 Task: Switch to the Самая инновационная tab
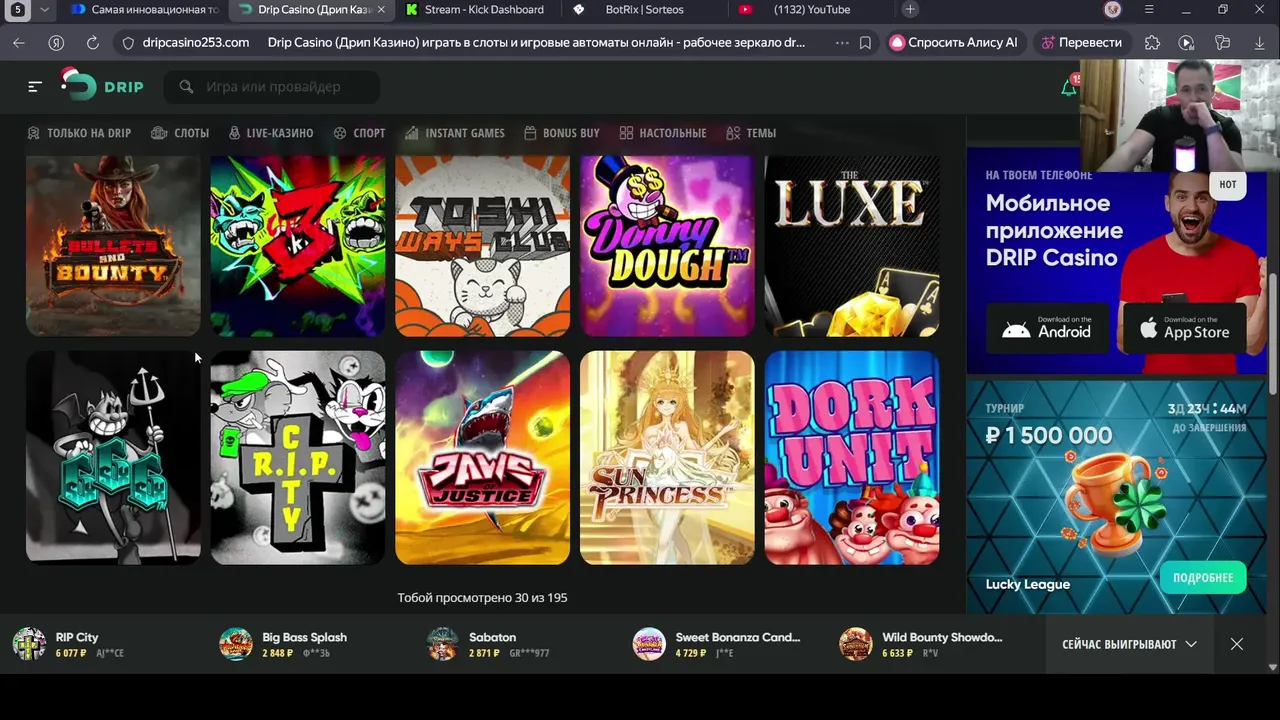tap(146, 10)
